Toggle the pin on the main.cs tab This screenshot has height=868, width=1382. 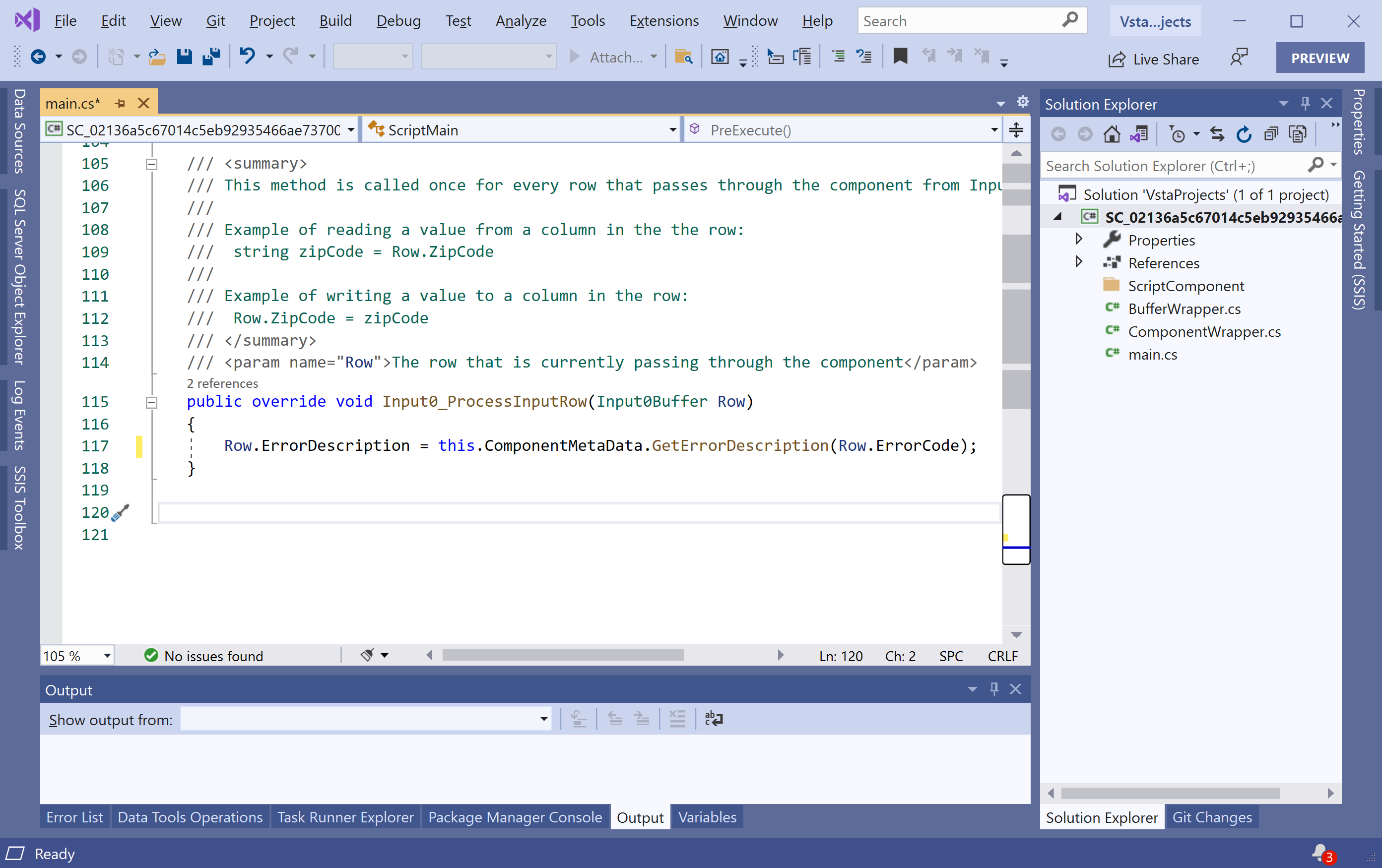[120, 104]
